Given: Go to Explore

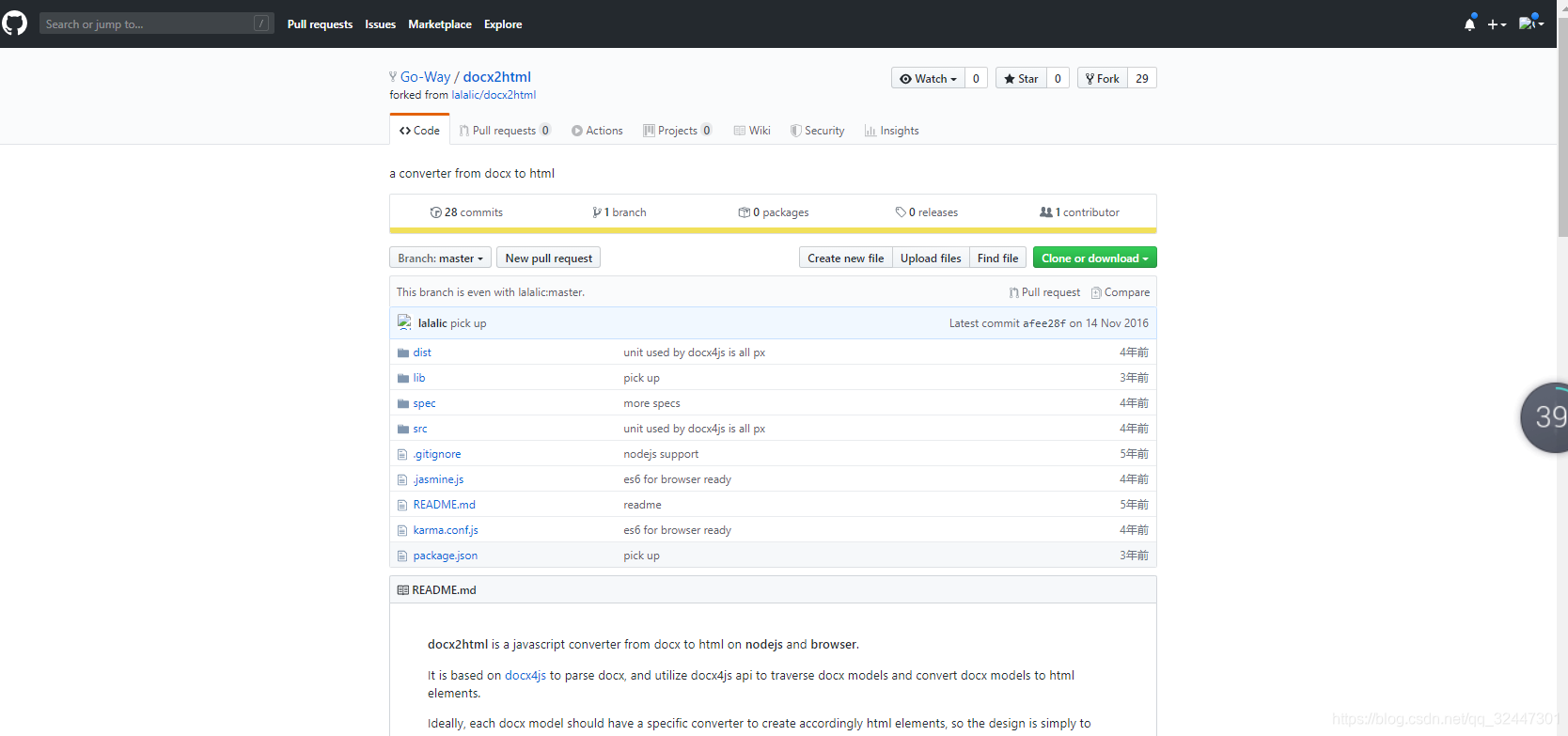Looking at the screenshot, I should coord(503,24).
